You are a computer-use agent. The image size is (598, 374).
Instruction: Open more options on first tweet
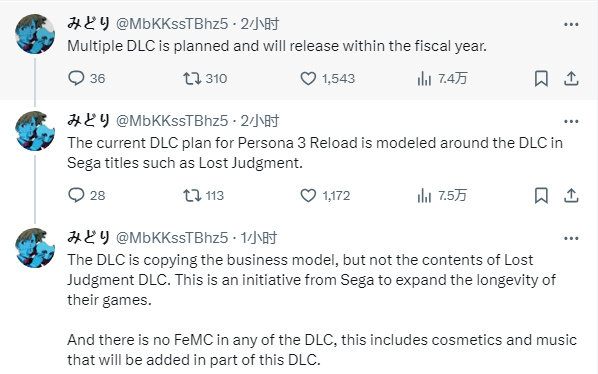point(571,24)
